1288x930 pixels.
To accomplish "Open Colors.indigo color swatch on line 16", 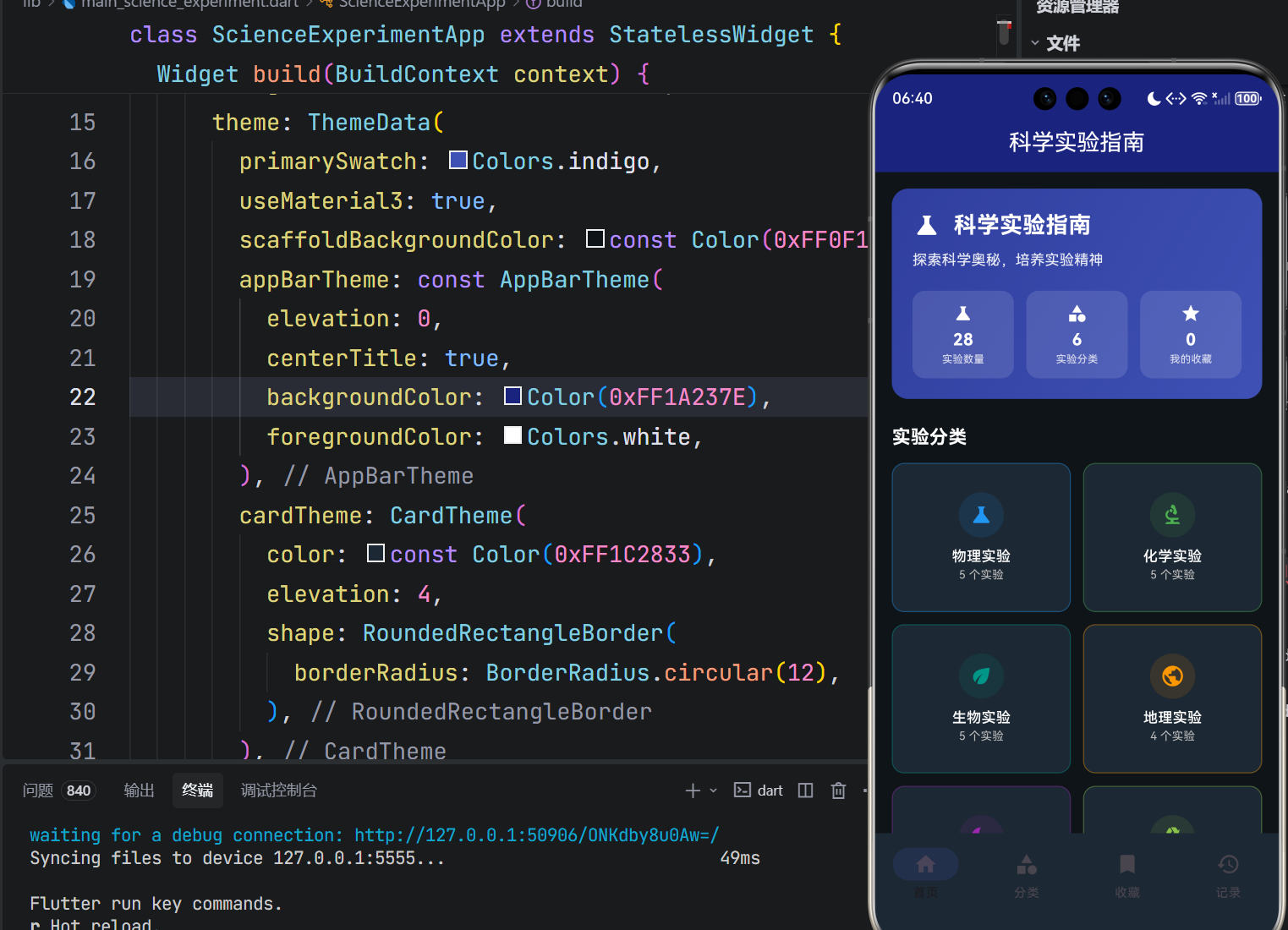I will (x=458, y=160).
